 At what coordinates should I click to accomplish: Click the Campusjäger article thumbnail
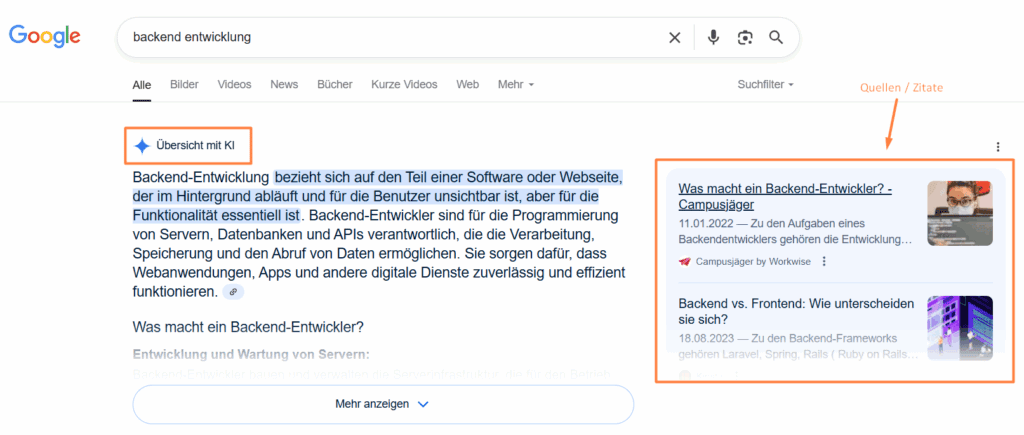click(x=960, y=213)
